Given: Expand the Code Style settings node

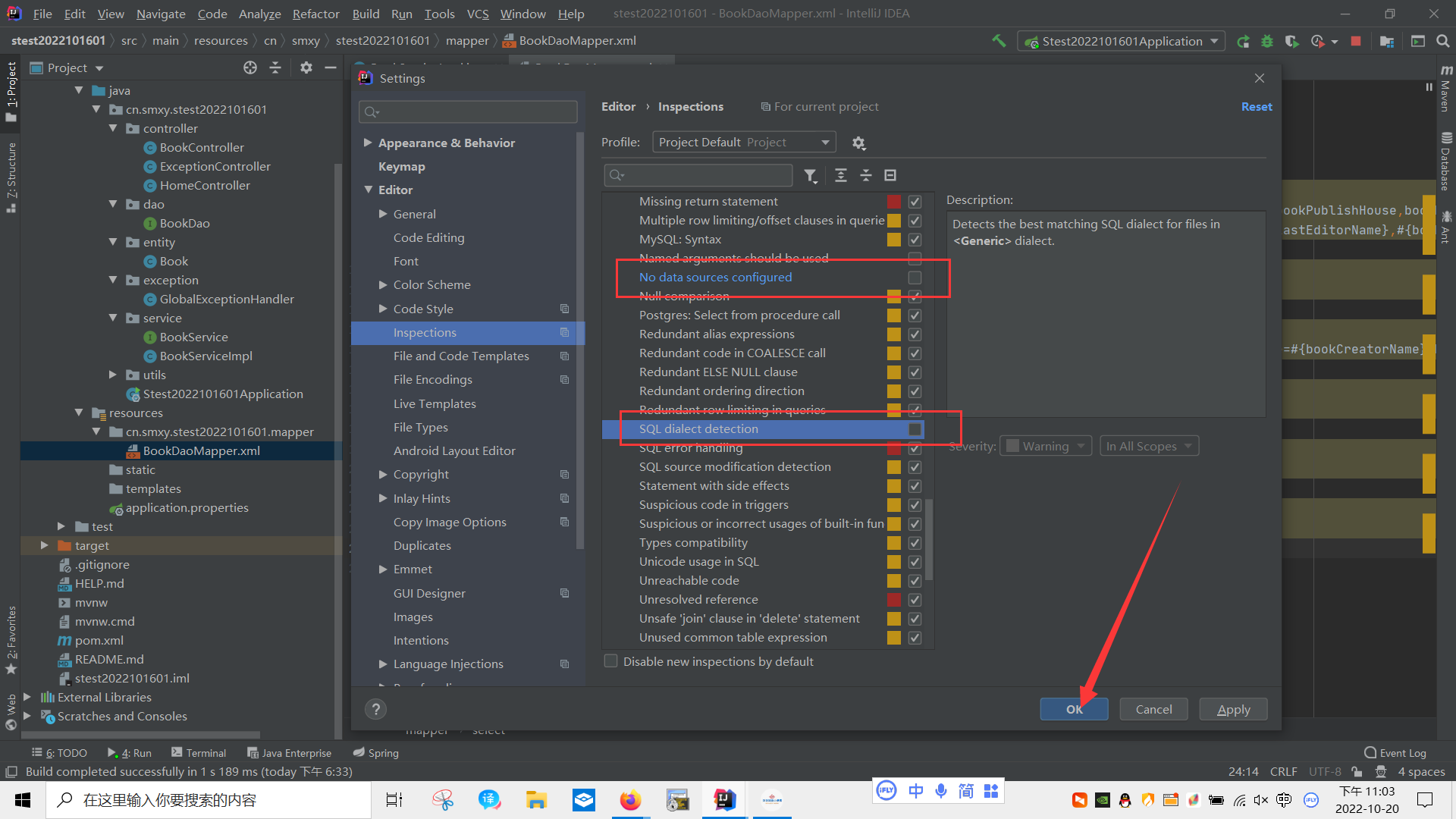Looking at the screenshot, I should pos(383,309).
